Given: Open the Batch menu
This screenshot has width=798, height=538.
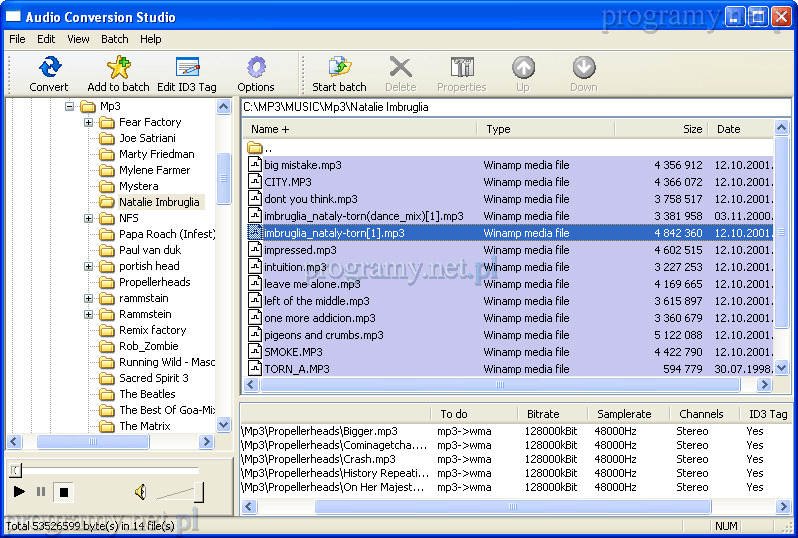Looking at the screenshot, I should (114, 39).
